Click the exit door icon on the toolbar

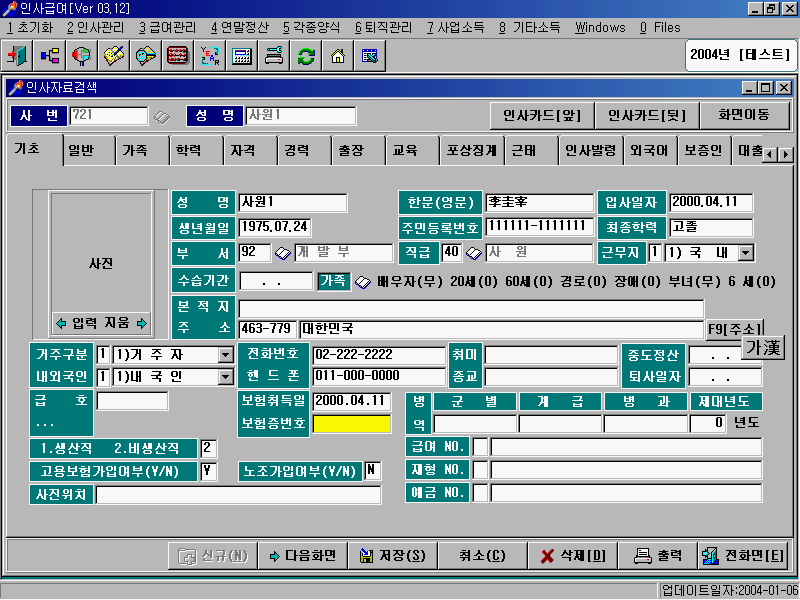pyautogui.click(x=16, y=57)
